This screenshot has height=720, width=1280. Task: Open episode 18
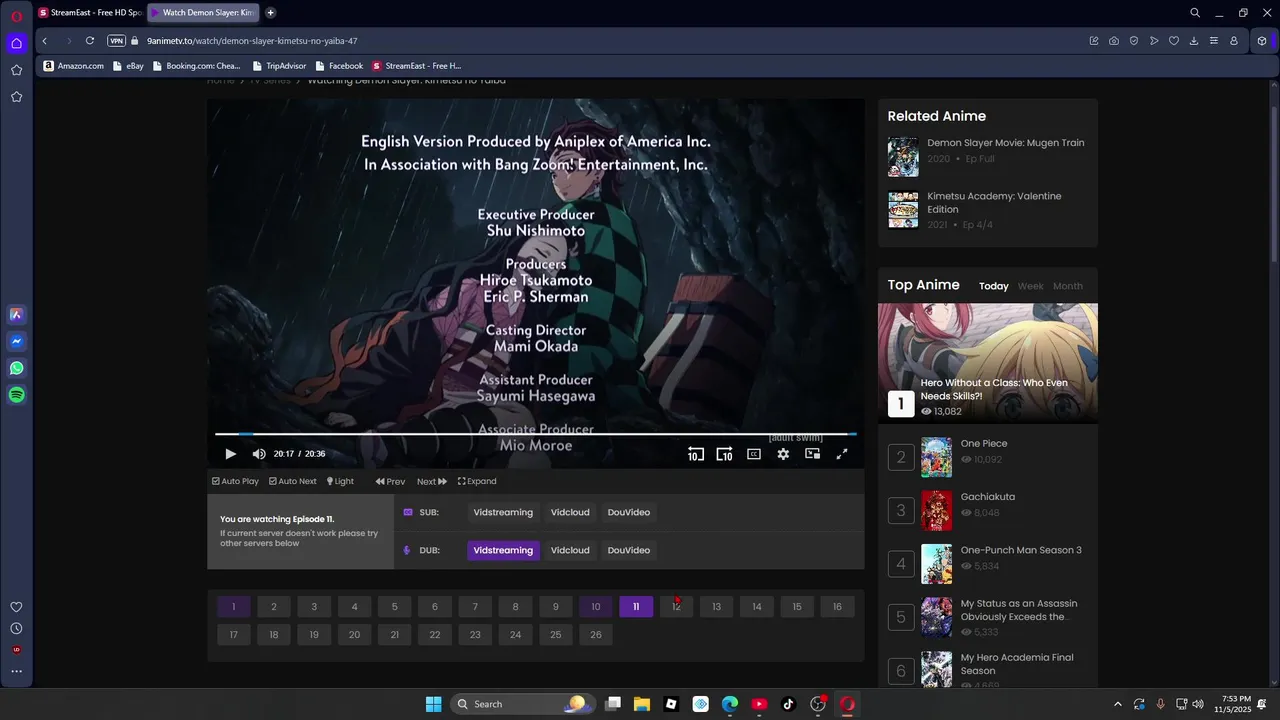pyautogui.click(x=274, y=635)
